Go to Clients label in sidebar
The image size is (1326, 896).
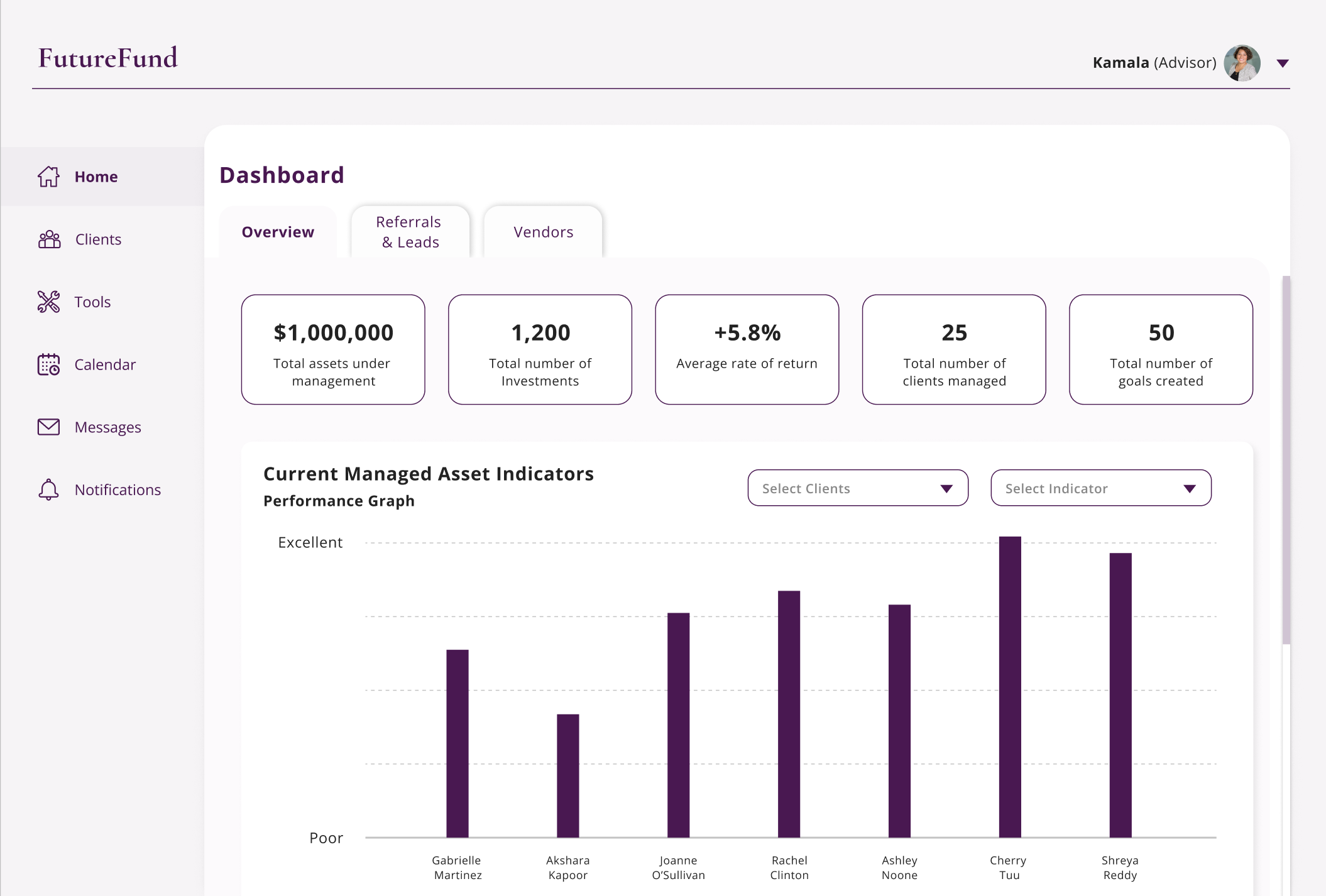tap(98, 239)
